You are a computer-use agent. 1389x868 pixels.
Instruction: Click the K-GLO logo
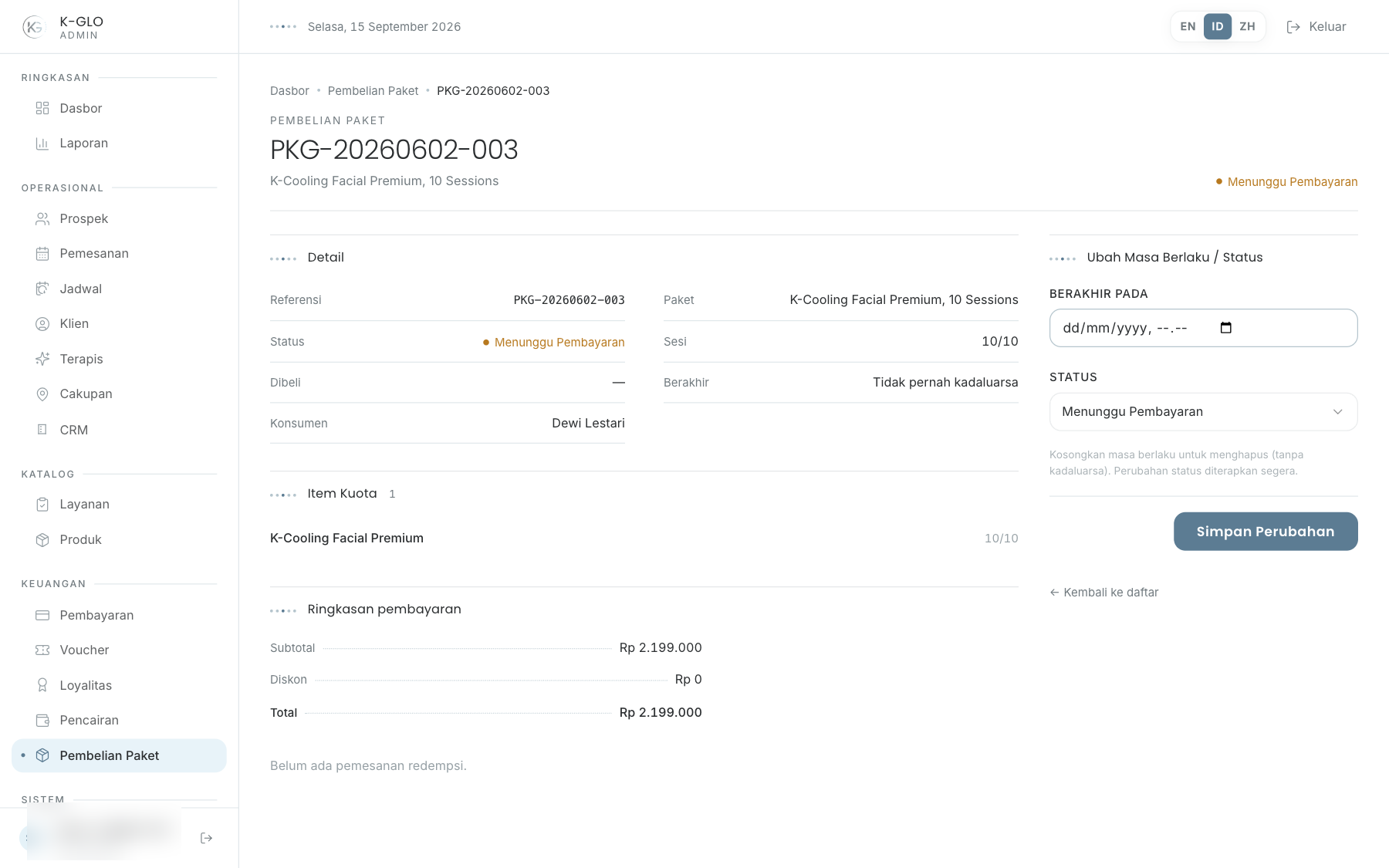33,27
